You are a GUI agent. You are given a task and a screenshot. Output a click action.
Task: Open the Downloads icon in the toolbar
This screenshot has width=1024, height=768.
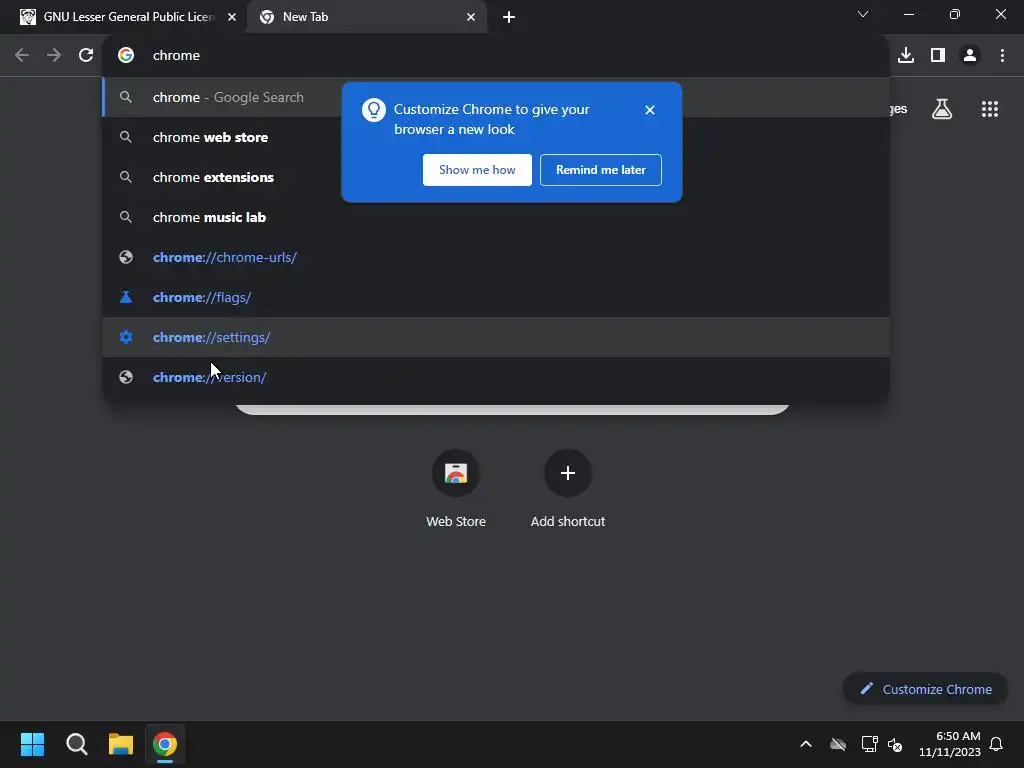coord(906,56)
